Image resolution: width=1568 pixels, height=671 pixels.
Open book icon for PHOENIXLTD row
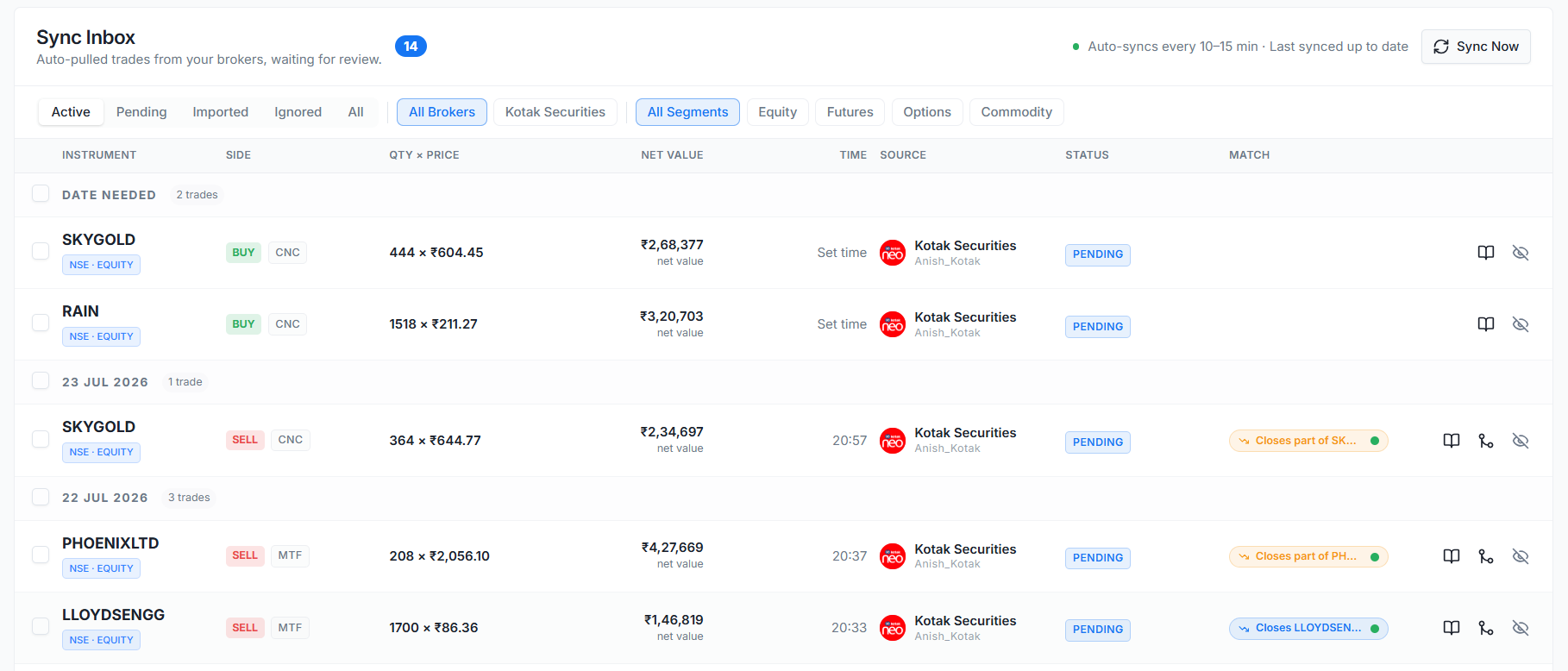[x=1452, y=556]
